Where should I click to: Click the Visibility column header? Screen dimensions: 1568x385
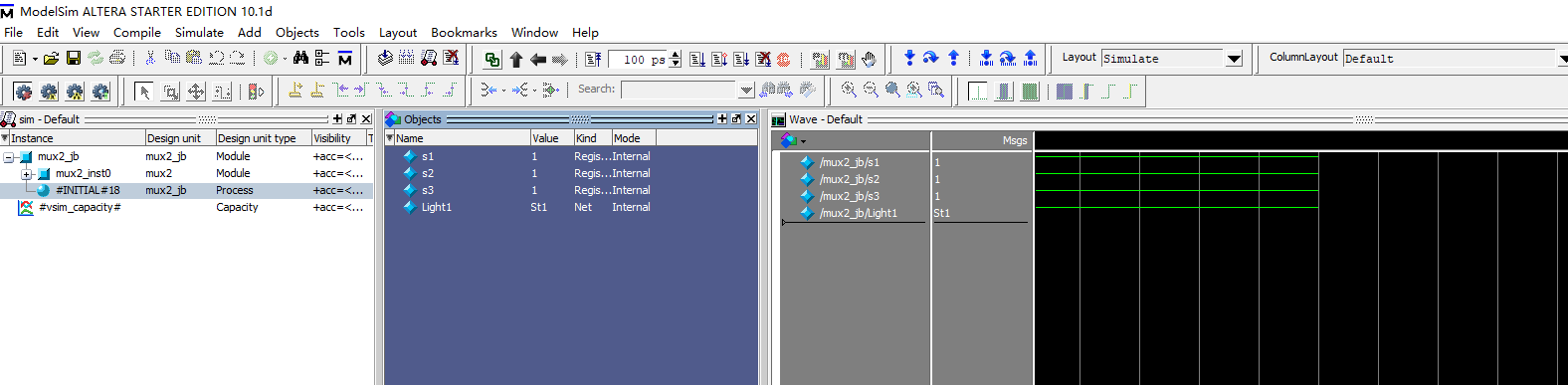coord(338,138)
